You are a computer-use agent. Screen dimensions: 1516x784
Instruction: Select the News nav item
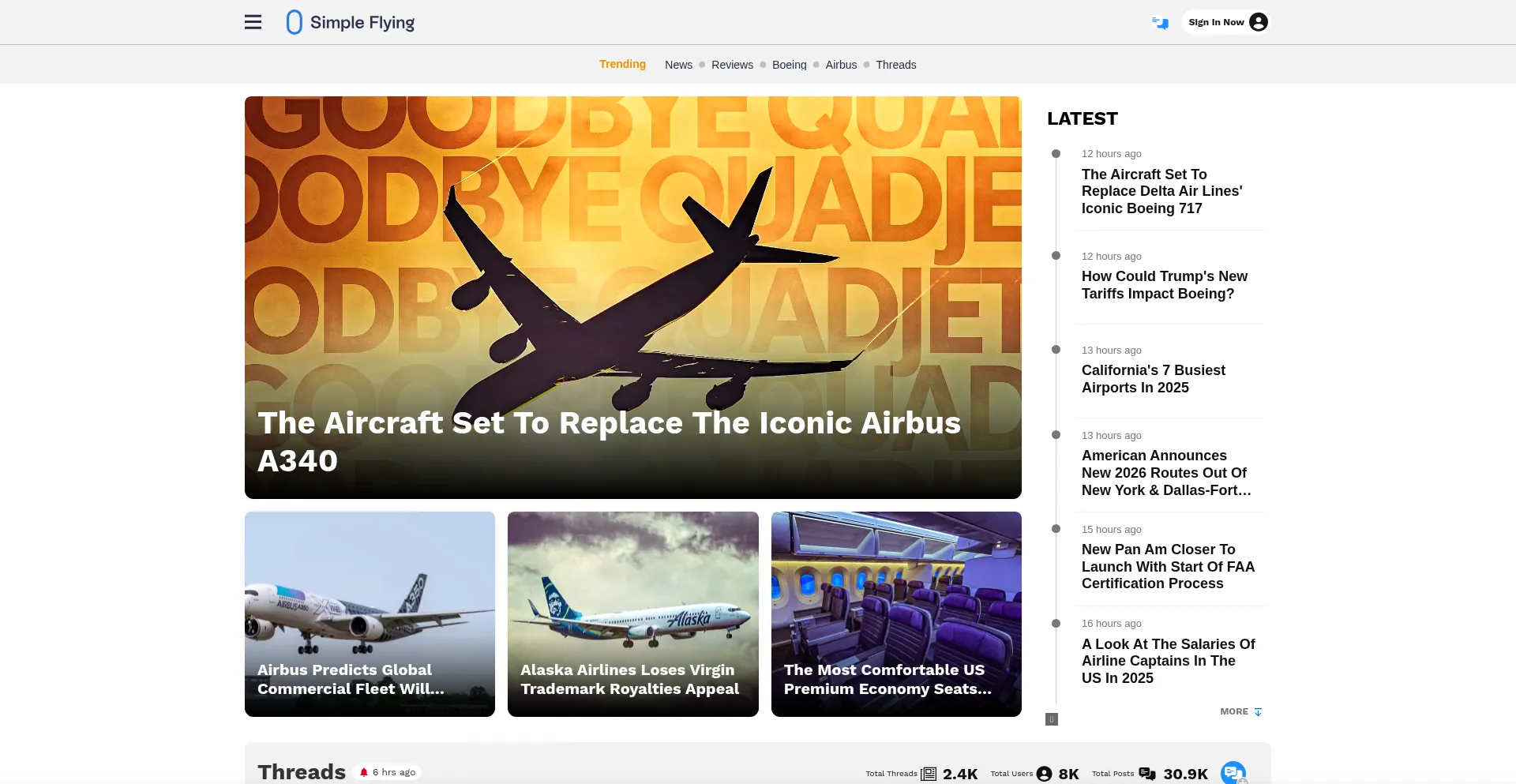pyautogui.click(x=678, y=65)
